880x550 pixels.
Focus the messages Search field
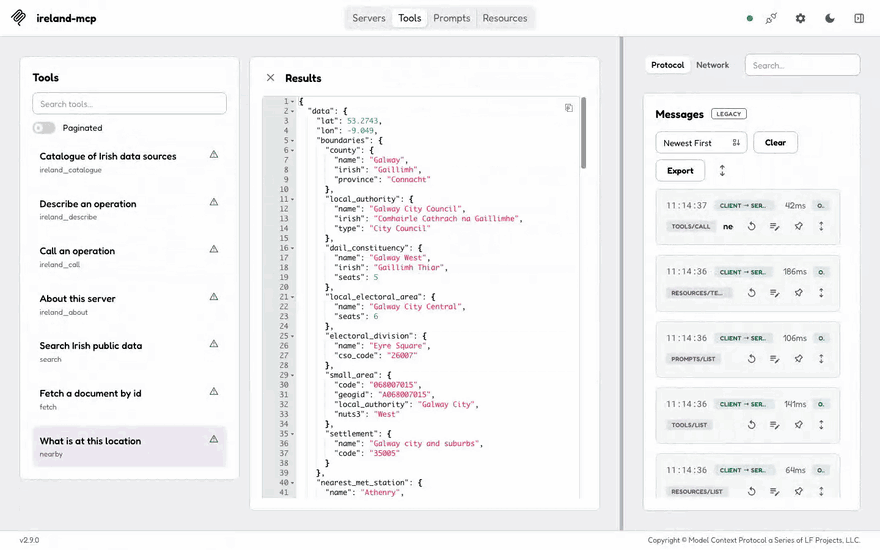(803, 65)
